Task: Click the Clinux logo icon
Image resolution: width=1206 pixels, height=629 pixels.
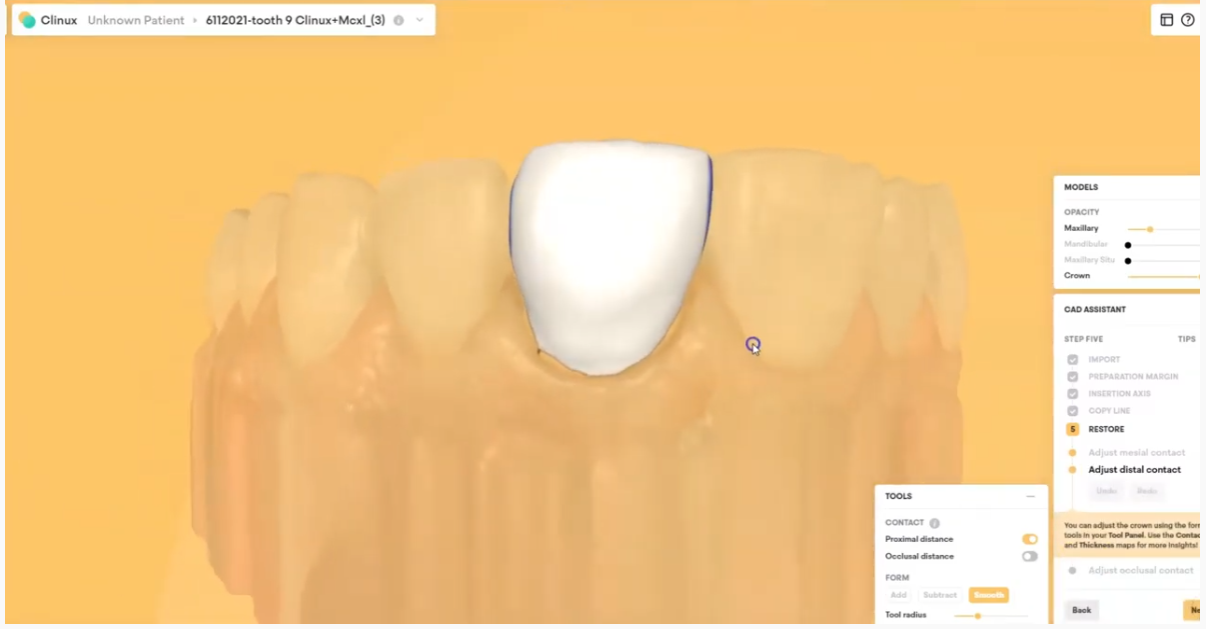Action: [27, 20]
